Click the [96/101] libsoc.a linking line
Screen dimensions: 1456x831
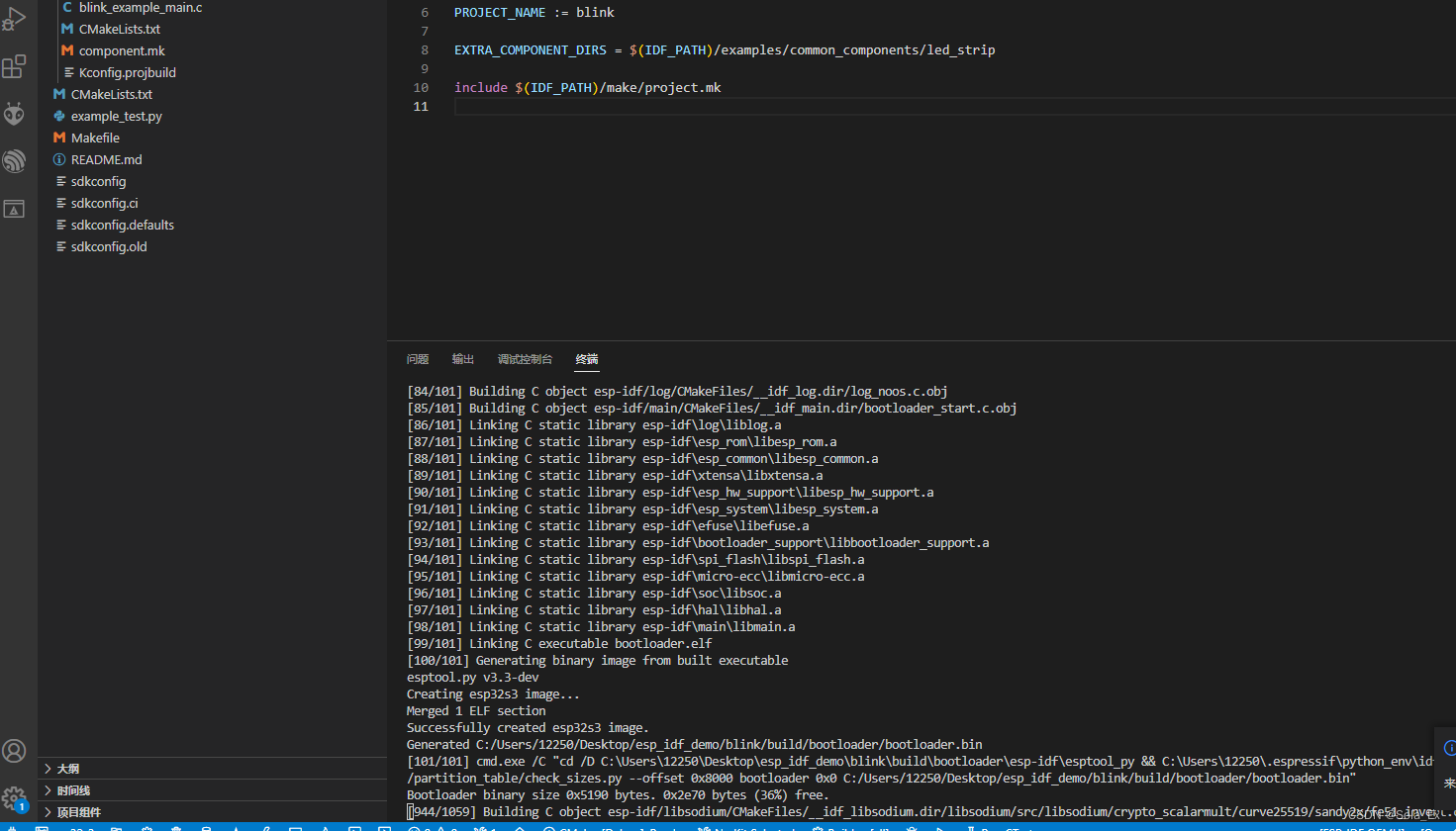(x=594, y=594)
